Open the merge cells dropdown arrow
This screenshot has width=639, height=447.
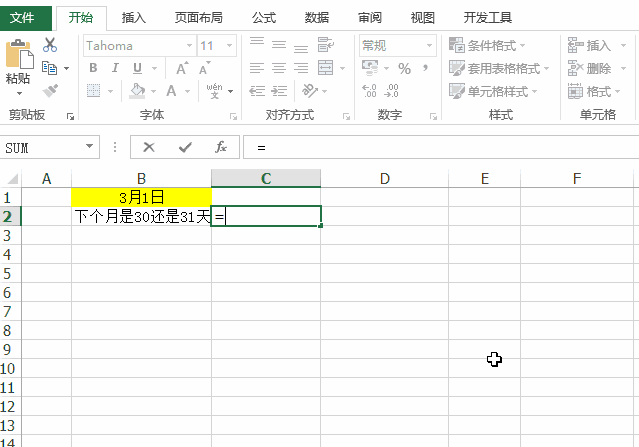[x=342, y=68]
